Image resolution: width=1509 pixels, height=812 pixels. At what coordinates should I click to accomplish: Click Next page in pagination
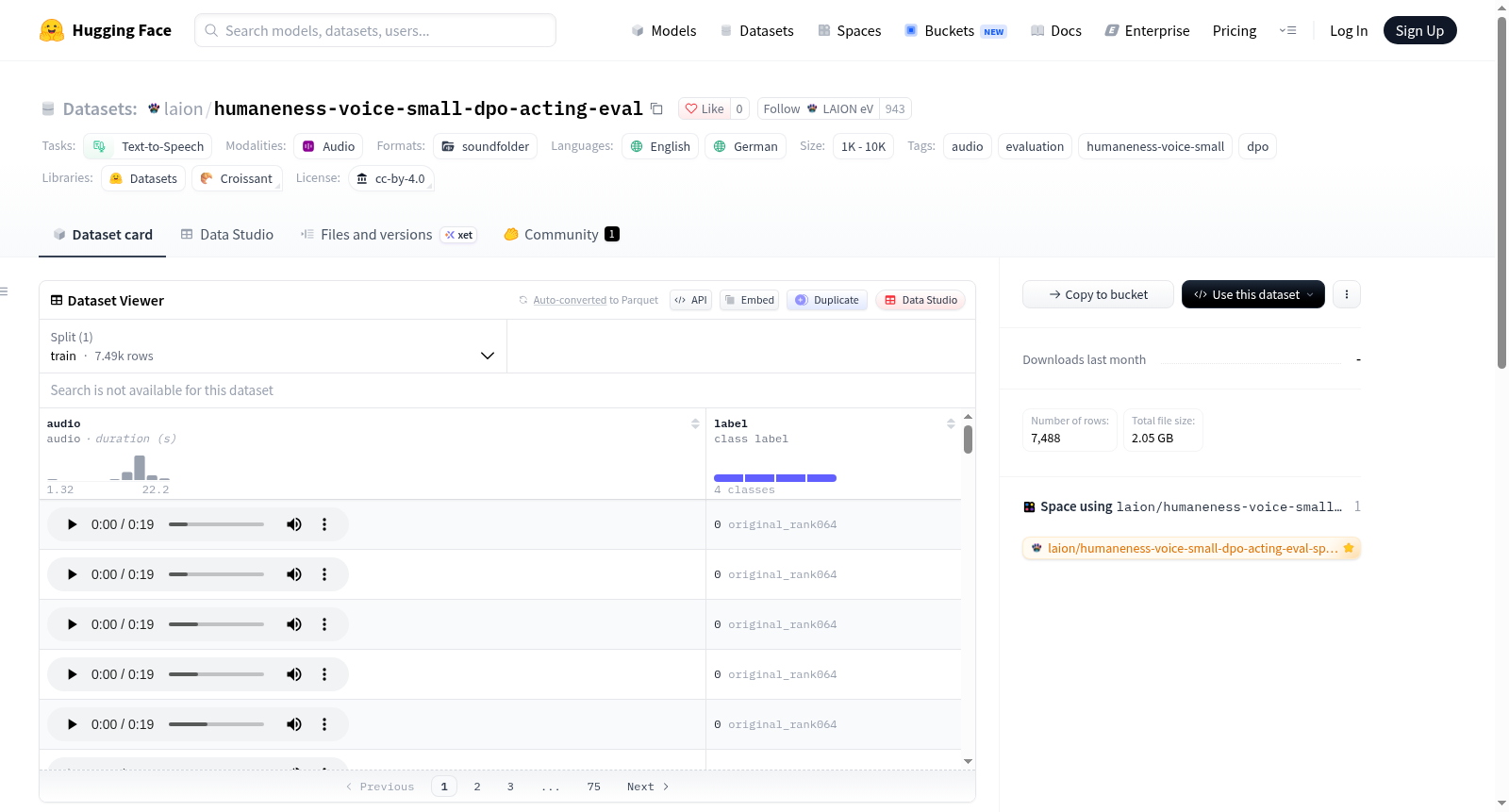coord(648,787)
